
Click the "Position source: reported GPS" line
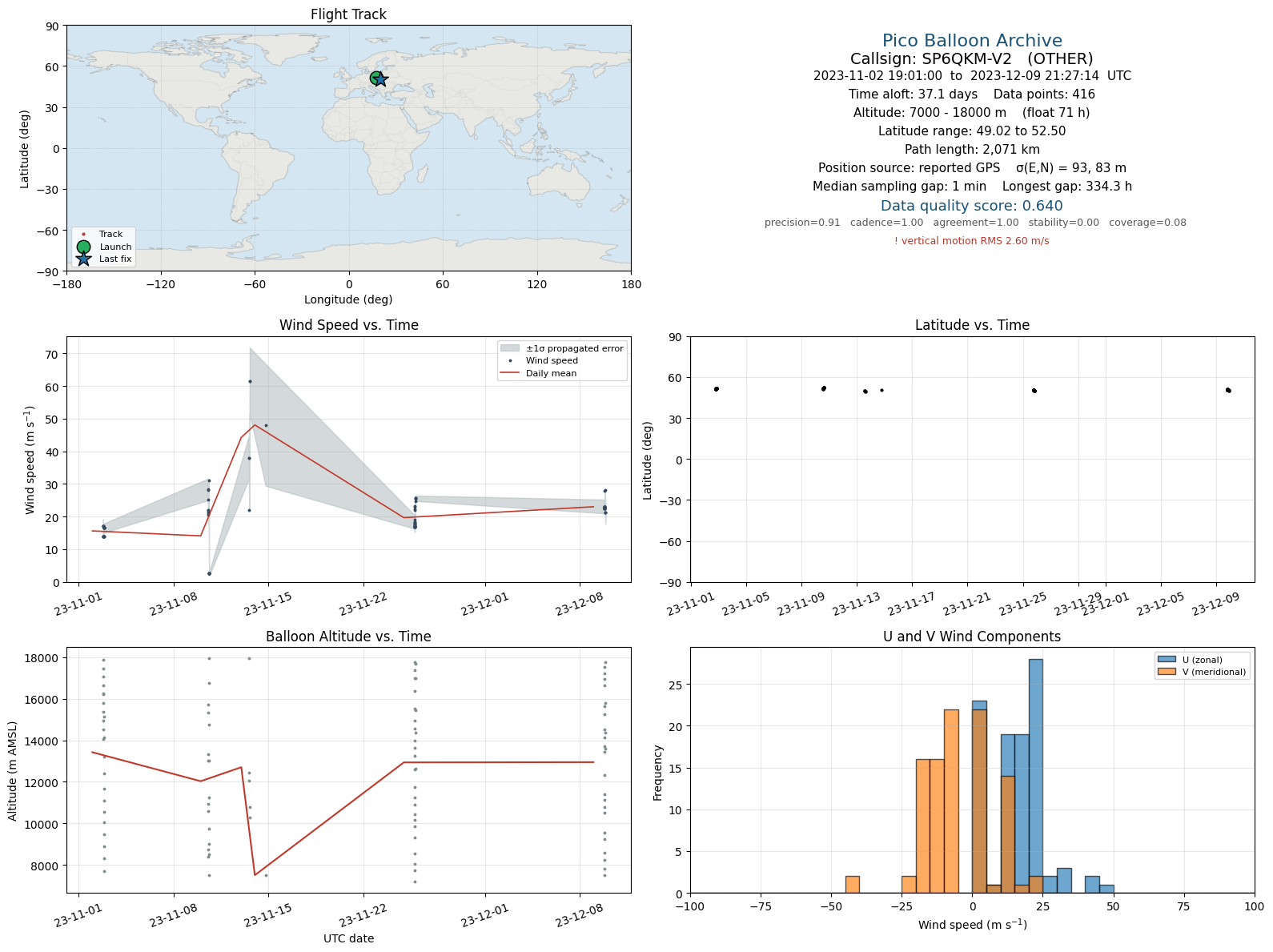click(x=972, y=168)
